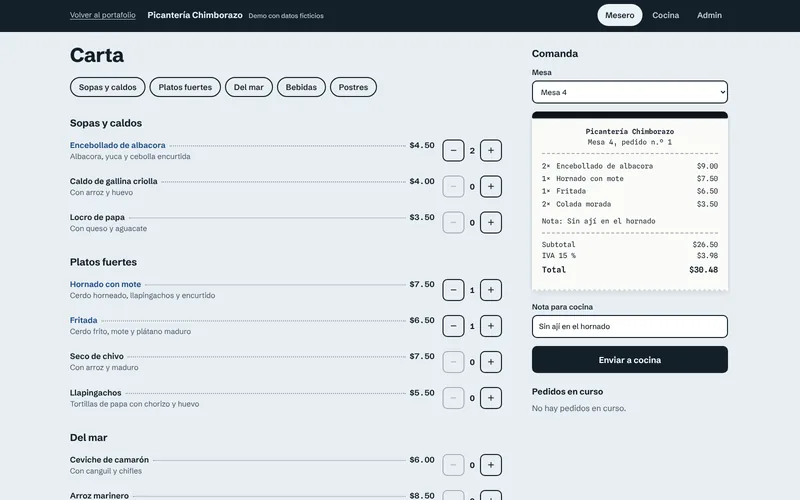This screenshot has width=800, height=500.
Task: Click Caldo de gallina criolla dish name
Action: pyautogui.click(x=113, y=181)
